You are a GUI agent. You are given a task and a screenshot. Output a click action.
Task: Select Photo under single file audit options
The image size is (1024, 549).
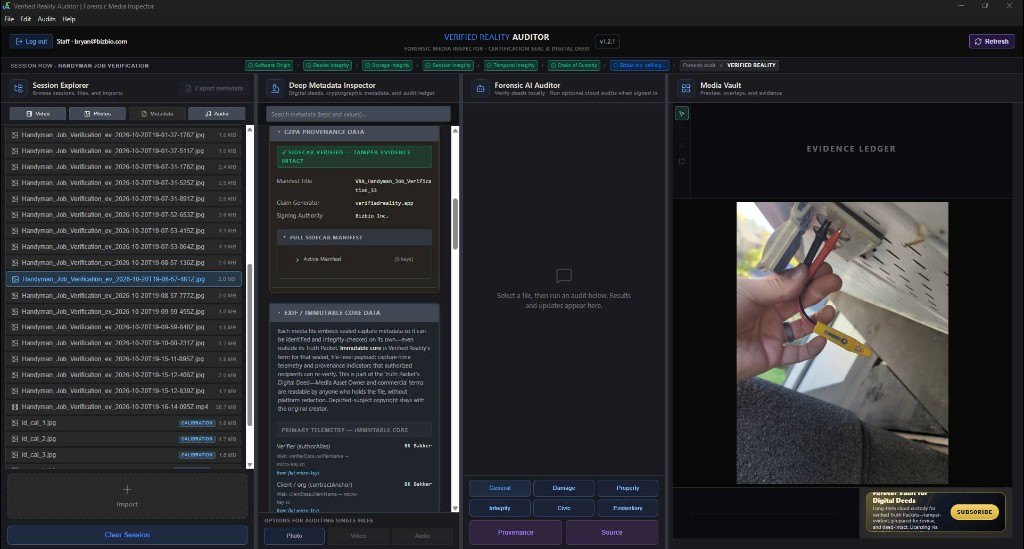click(294, 535)
